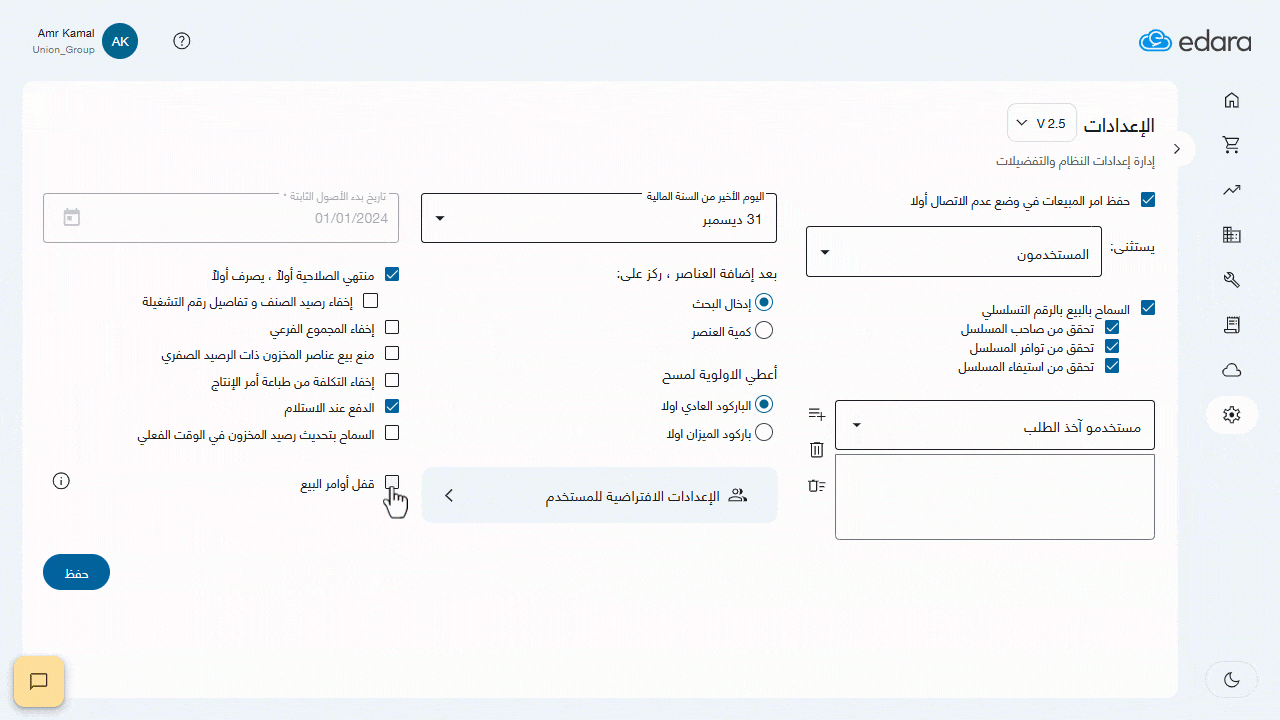The height and width of the screenshot is (720, 1280).
Task: Open the المستخدمون exclusion dropdown
Action: [953, 251]
